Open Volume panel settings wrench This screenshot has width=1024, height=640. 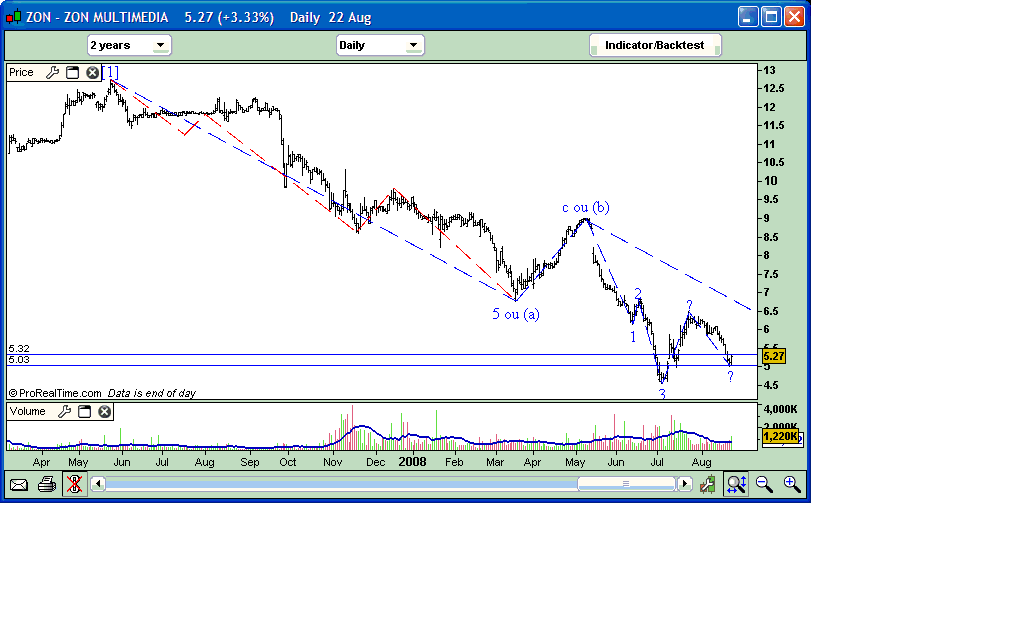pos(64,411)
